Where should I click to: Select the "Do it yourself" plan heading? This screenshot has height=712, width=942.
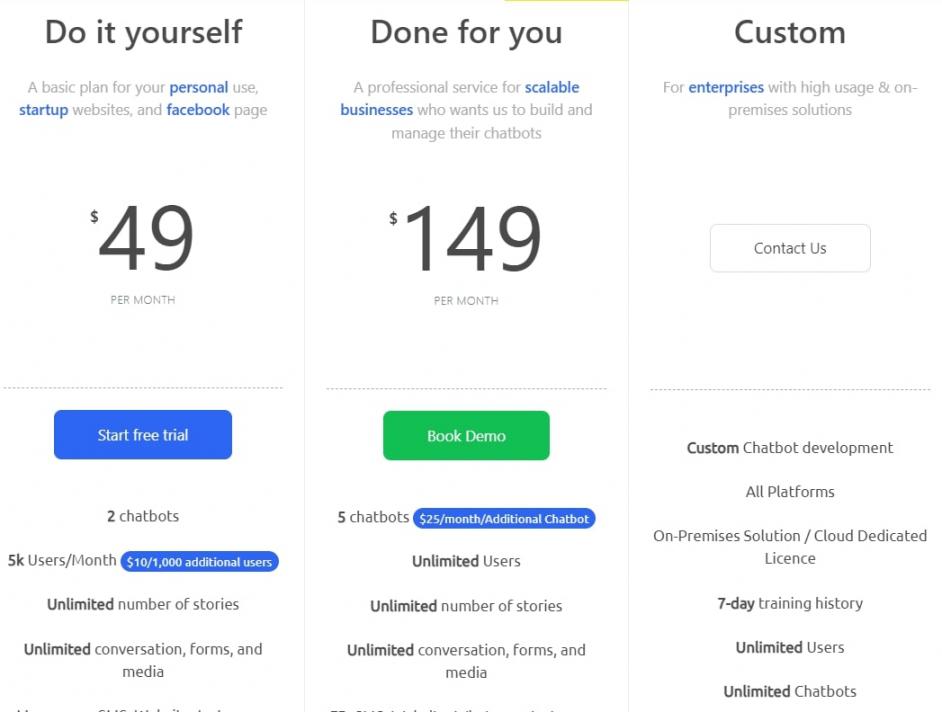[x=143, y=32]
